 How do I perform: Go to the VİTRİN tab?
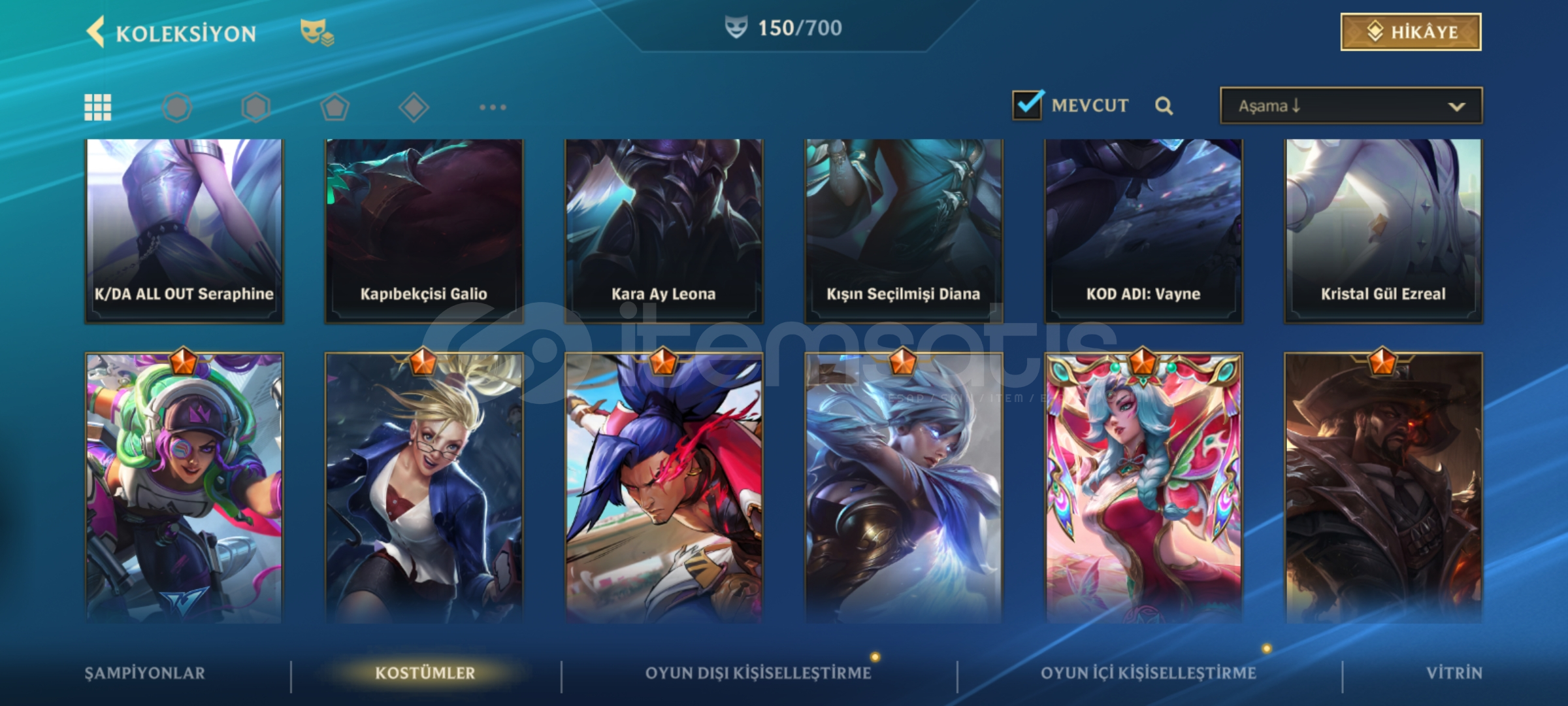(x=1454, y=673)
